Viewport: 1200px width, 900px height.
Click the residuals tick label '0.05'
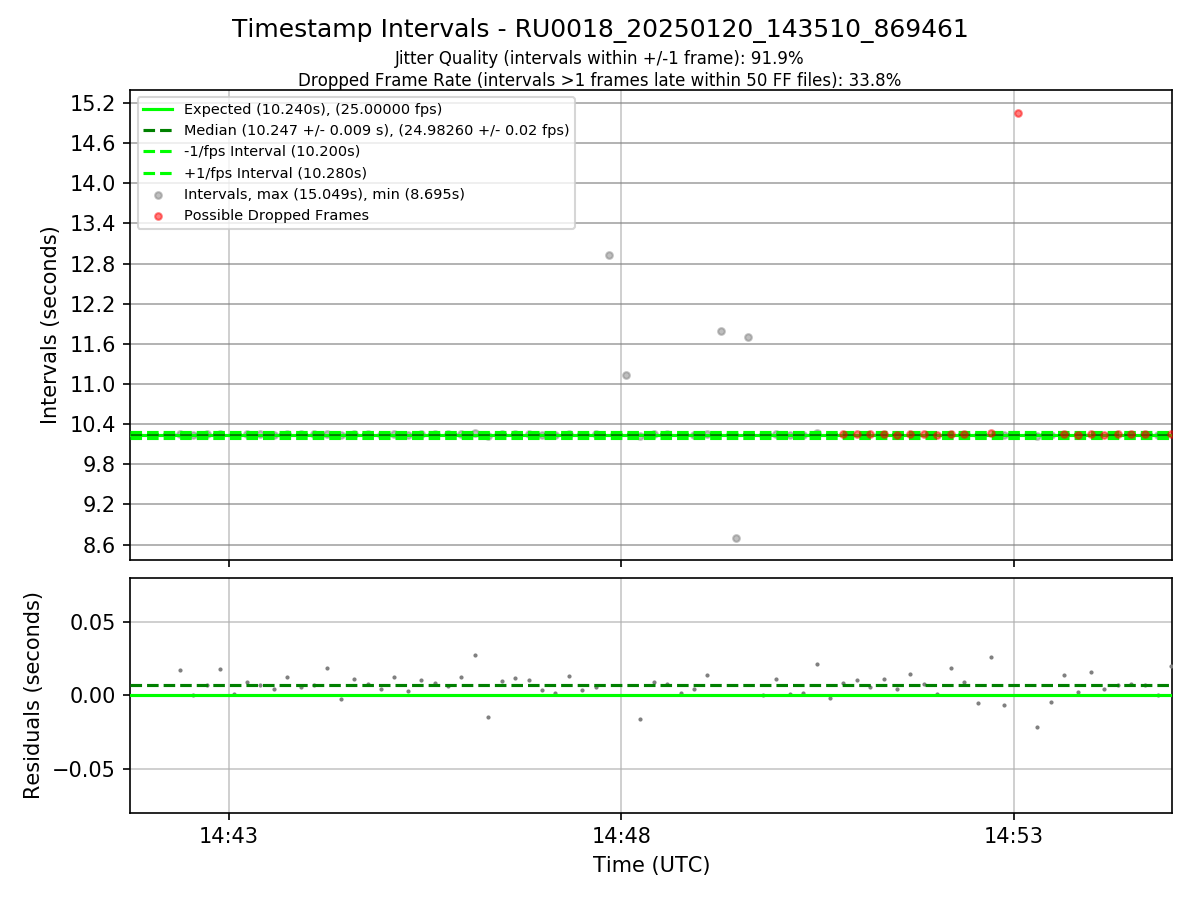(95, 622)
